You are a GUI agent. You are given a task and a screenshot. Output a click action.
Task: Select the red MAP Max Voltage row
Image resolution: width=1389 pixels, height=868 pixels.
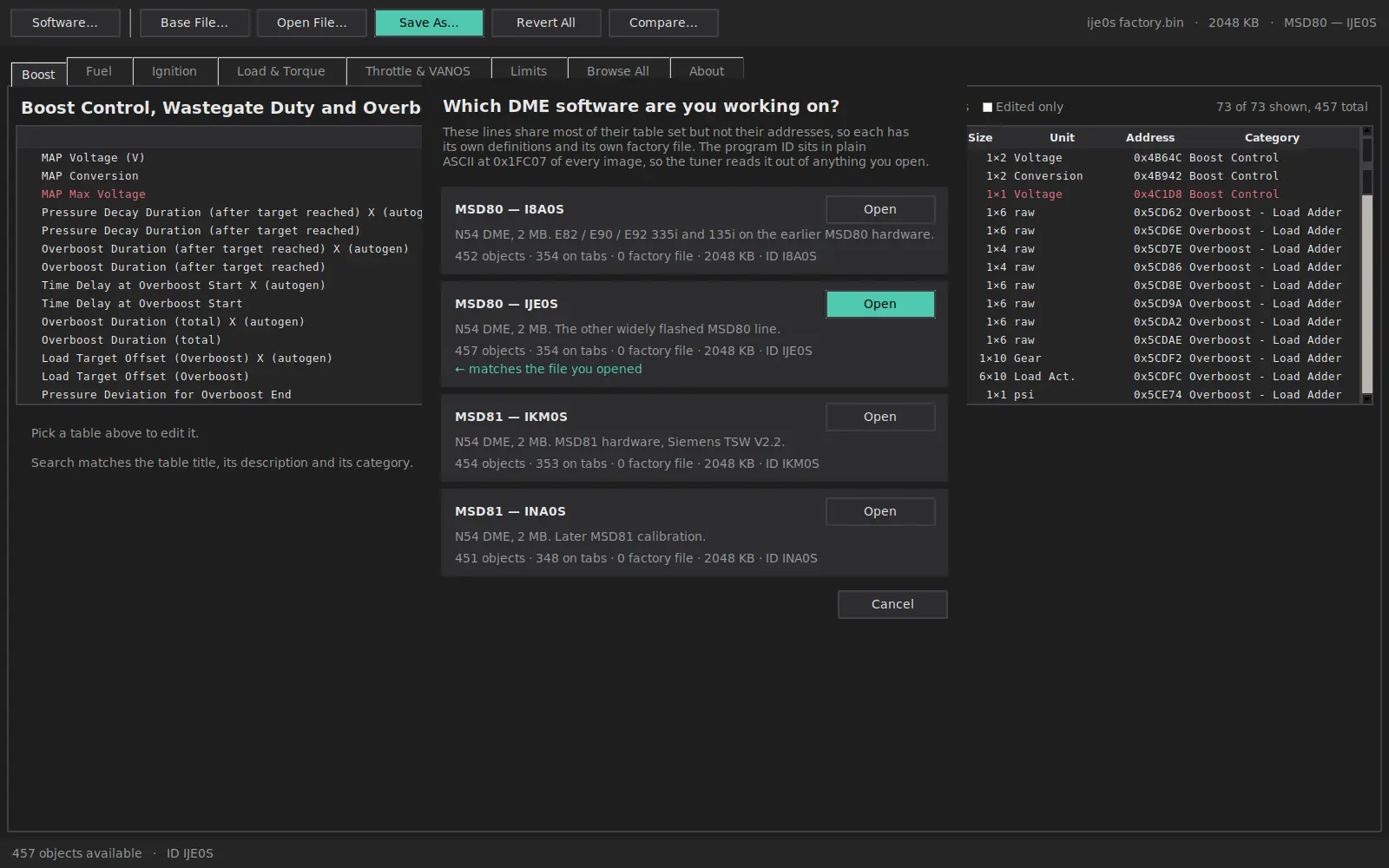221,194
